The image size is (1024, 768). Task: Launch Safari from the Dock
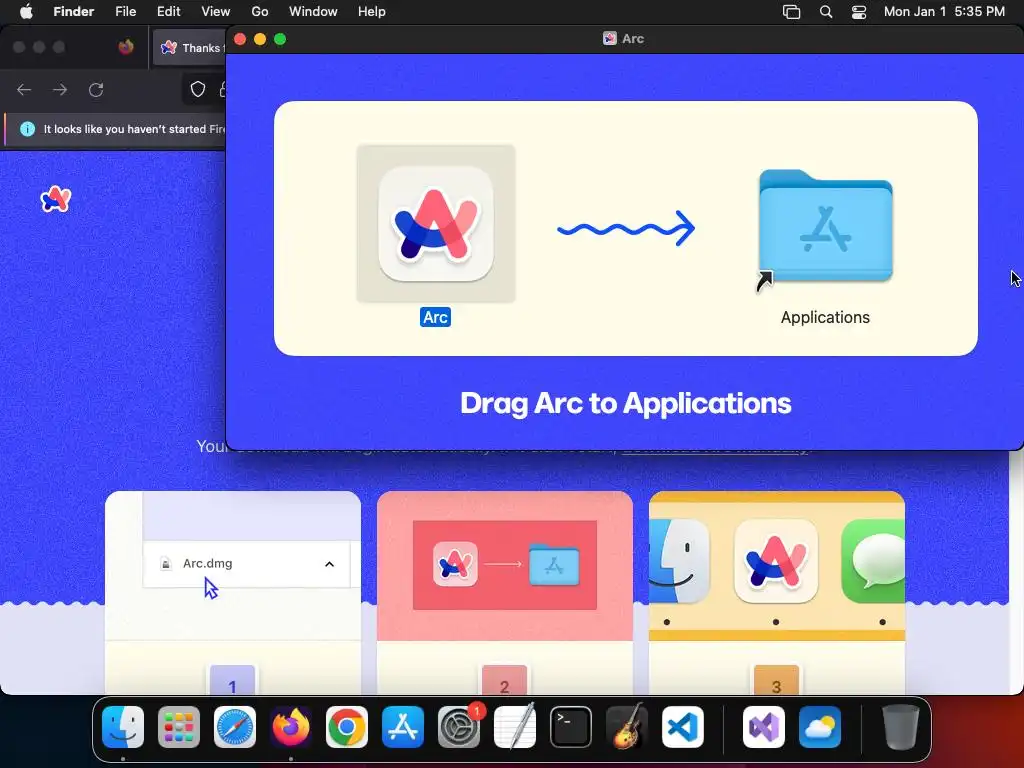tap(235, 727)
